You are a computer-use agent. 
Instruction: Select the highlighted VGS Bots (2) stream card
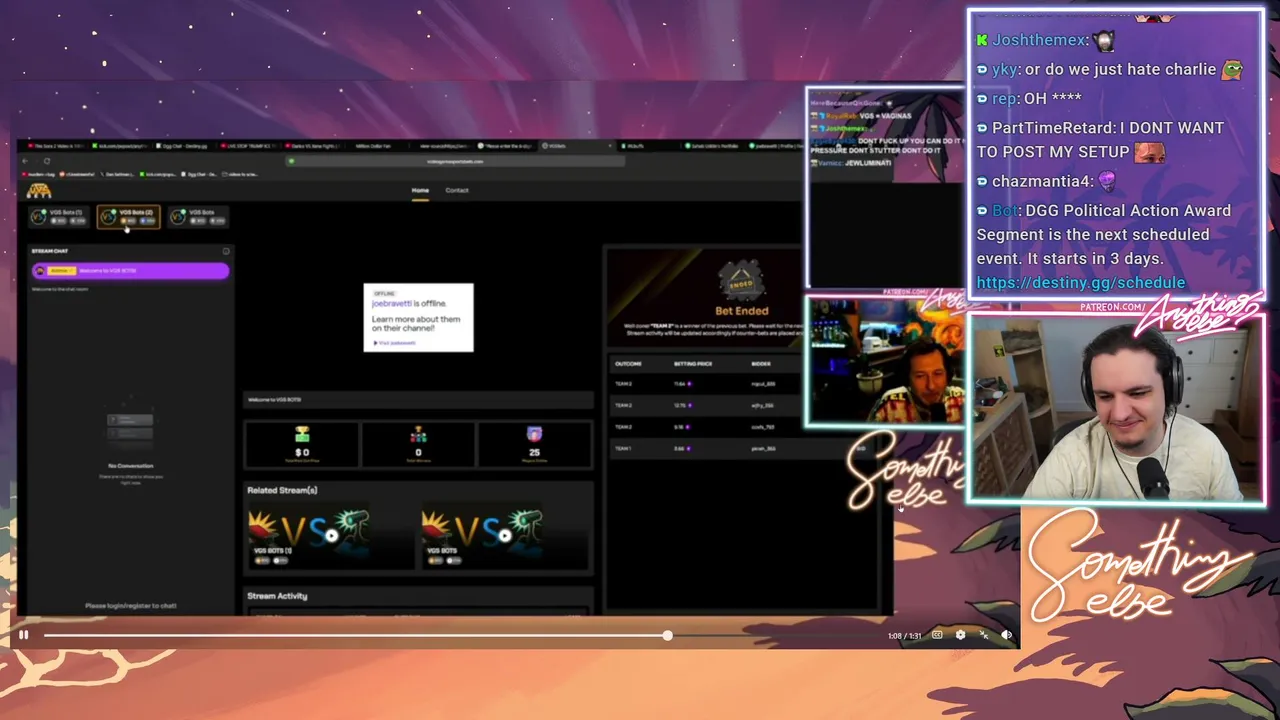pos(128,216)
